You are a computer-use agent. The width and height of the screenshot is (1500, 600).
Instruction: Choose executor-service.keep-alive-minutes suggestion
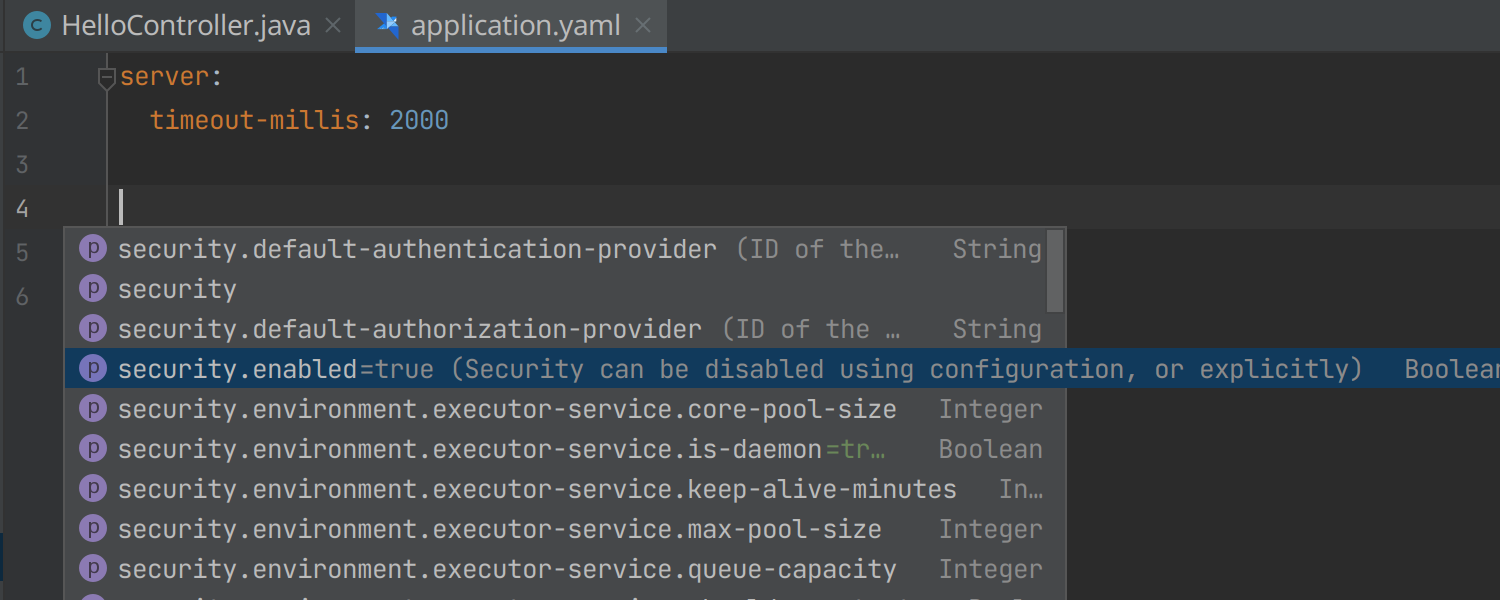tap(555, 489)
